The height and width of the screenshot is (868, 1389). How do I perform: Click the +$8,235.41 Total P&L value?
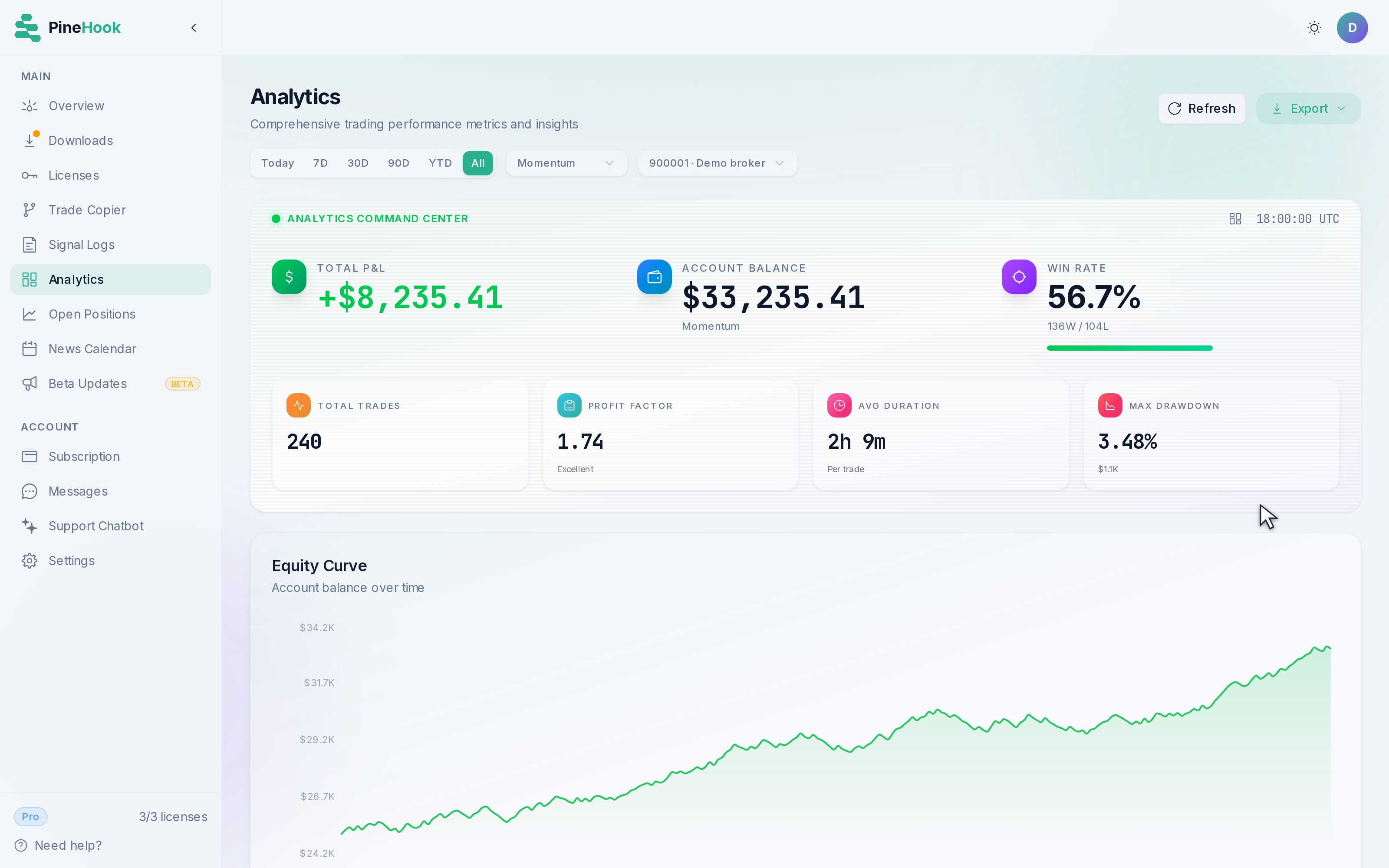pyautogui.click(x=410, y=297)
